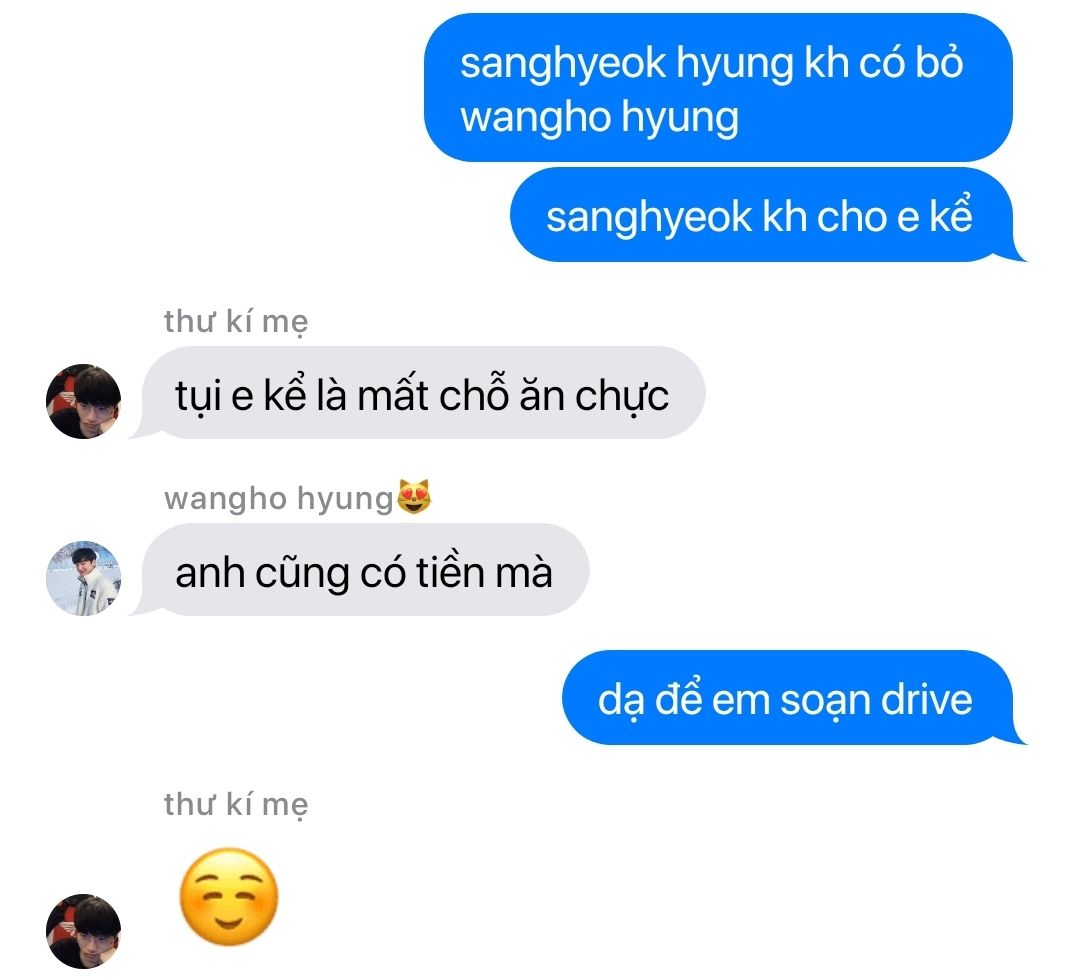Tap 'thư kí mẹ' name above smiling emoji
Image resolution: width=1080 pixels, height=980 pixels.
tap(236, 804)
